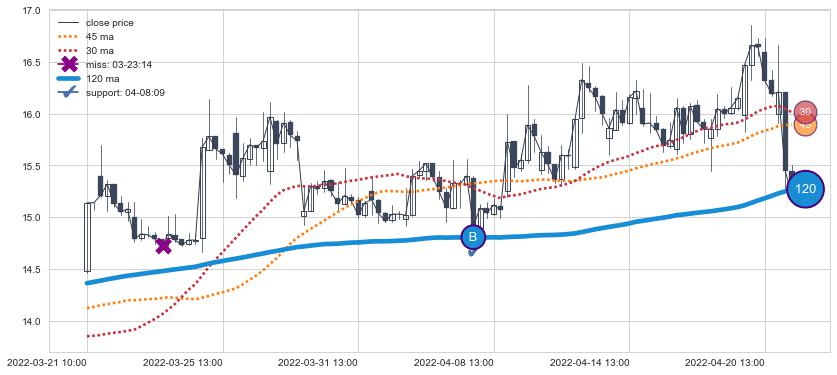
Task: Click the 16.5 y-axis tick label
Action: 33,62
